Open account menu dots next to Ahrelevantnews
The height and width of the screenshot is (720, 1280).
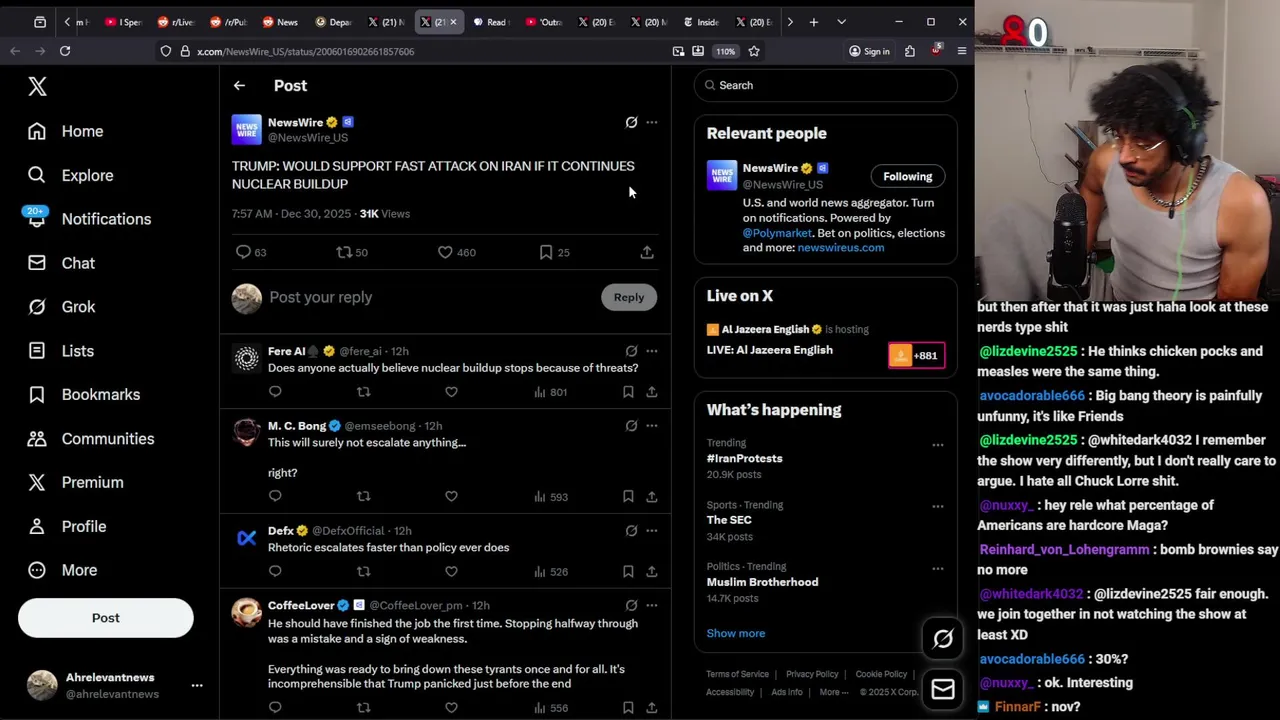tap(197, 685)
